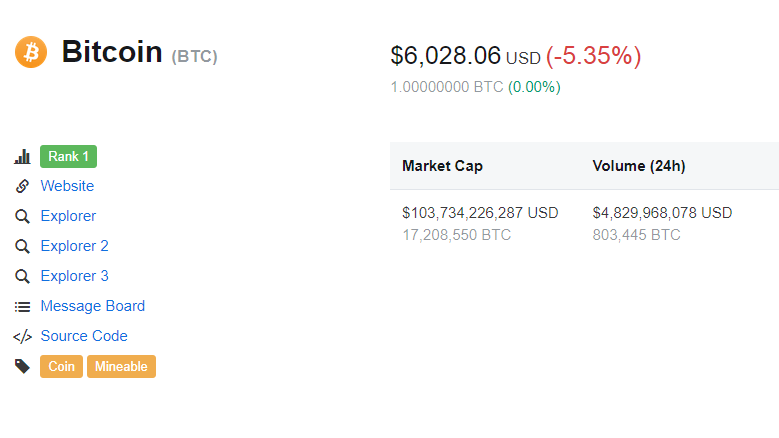Click the green Rank 1 badge
Screen dimensions: 779x438
click(x=68, y=157)
